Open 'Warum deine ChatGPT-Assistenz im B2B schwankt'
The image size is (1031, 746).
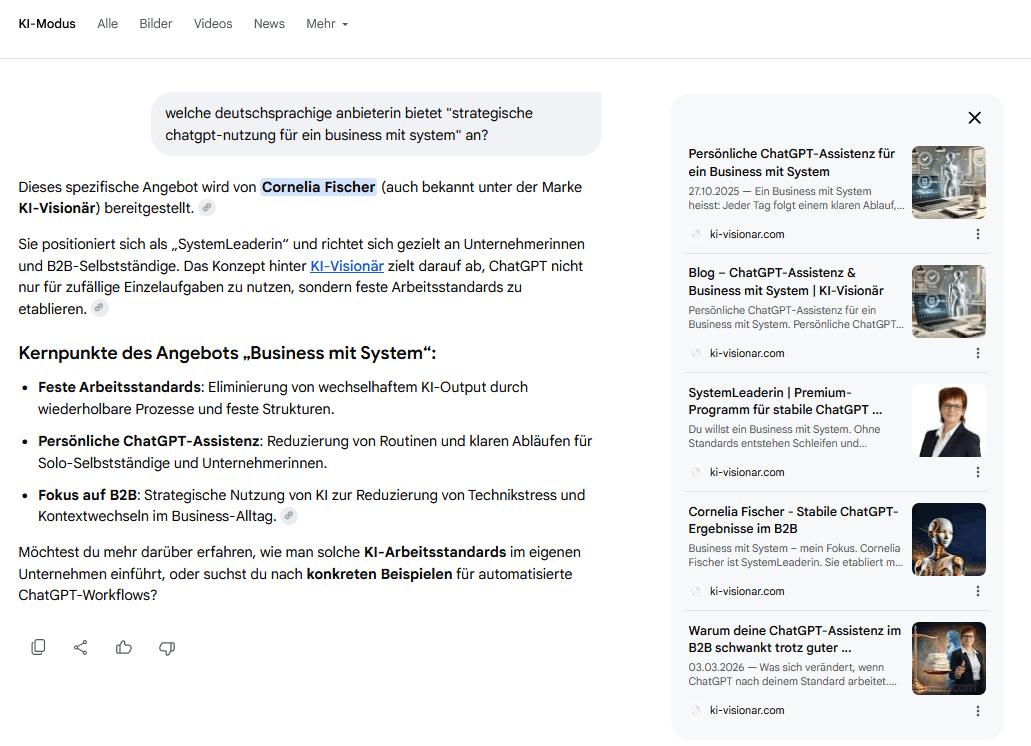pyautogui.click(x=794, y=639)
